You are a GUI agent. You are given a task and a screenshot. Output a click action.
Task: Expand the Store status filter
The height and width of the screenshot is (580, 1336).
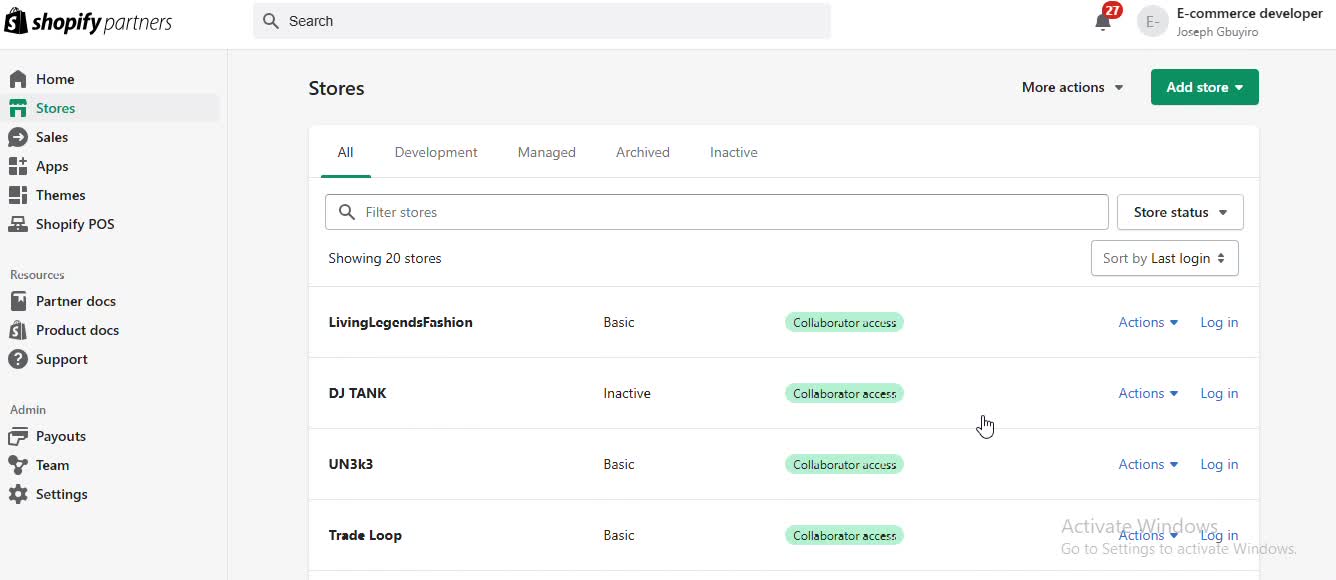[1179, 212]
